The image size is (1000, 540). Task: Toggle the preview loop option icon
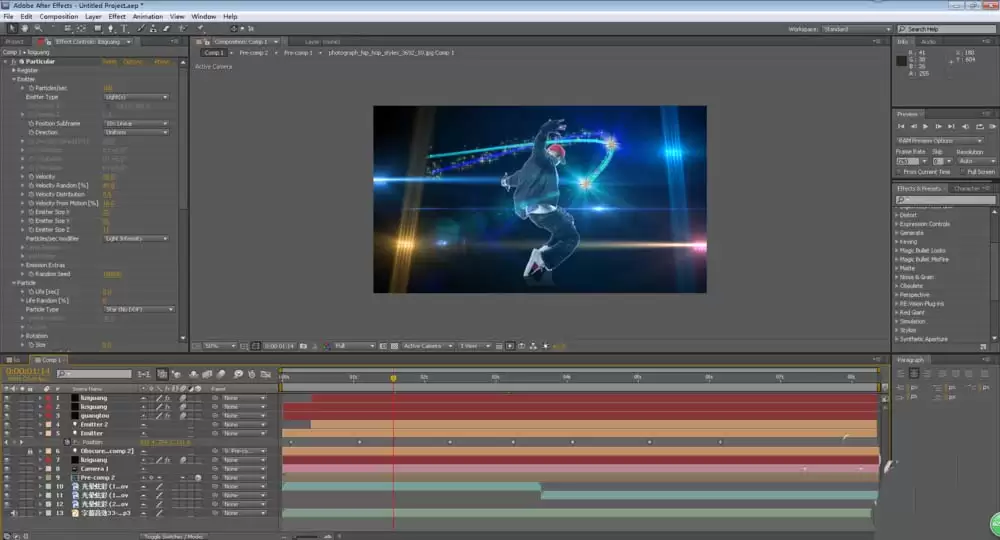(x=980, y=127)
